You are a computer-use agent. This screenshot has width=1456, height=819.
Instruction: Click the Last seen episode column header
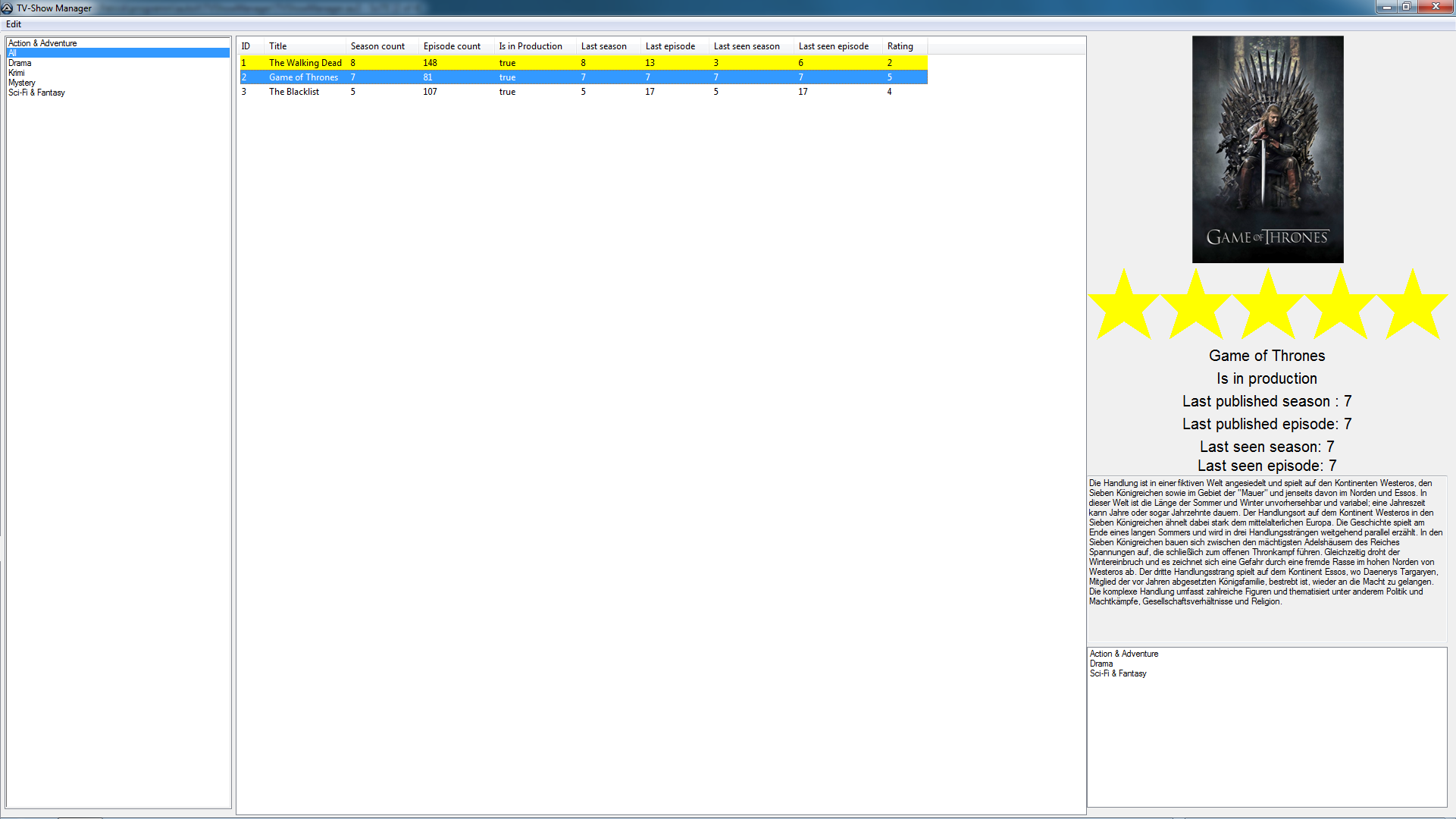(x=833, y=46)
